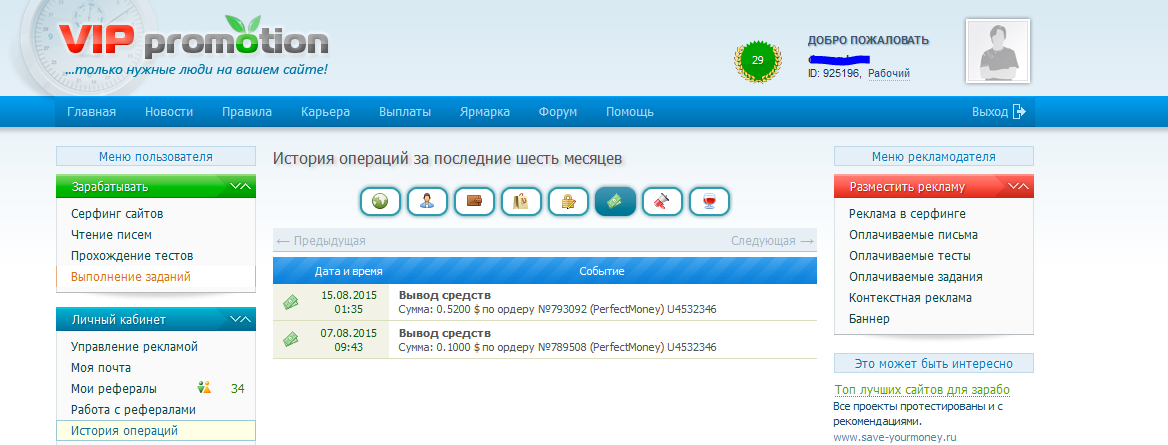1168x445 pixels.
Task: Collapse the Разместить рекламу menu section
Action: [x=1018, y=186]
